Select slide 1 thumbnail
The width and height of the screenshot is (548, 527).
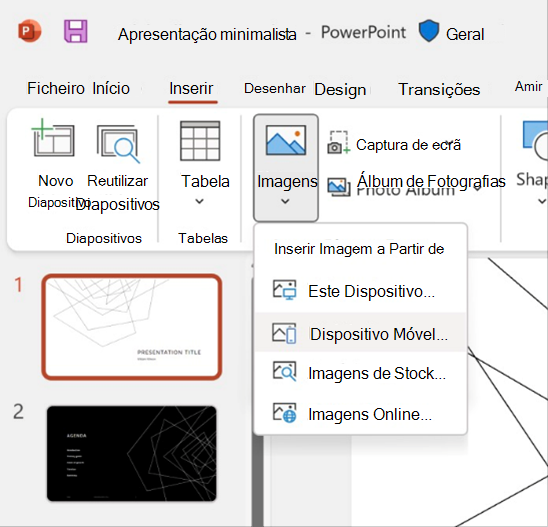click(x=132, y=327)
